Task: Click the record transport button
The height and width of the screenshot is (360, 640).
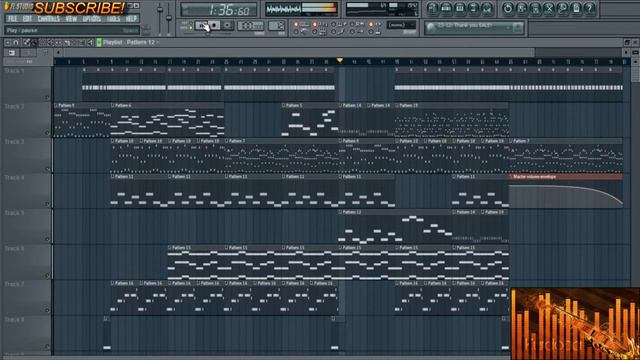Action: pos(227,26)
